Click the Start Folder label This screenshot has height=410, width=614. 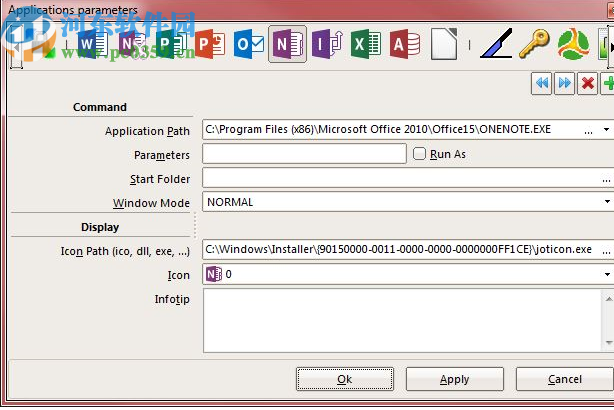pos(160,179)
